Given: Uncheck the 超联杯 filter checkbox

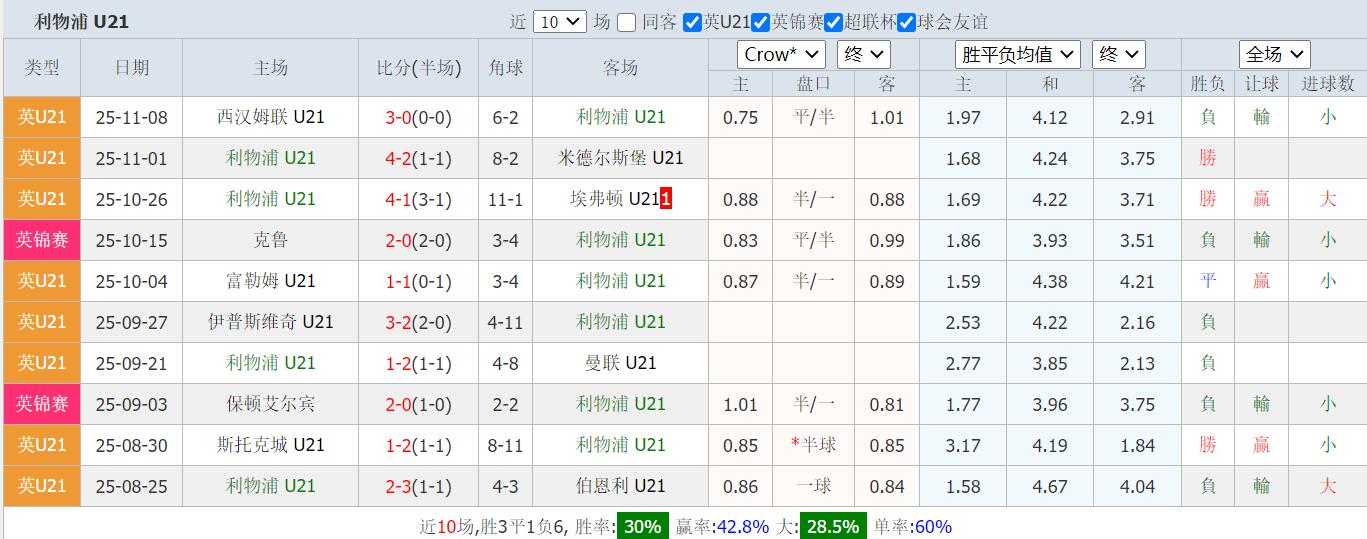Looking at the screenshot, I should coord(833,22).
